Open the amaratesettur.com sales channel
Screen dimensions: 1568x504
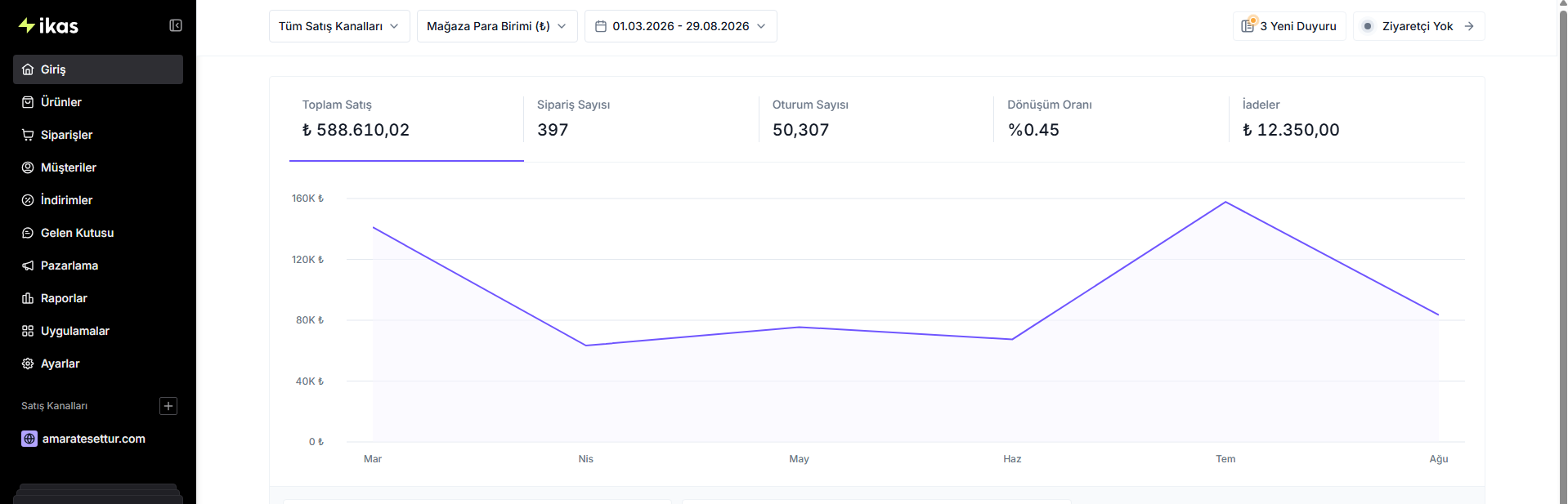tap(98, 439)
